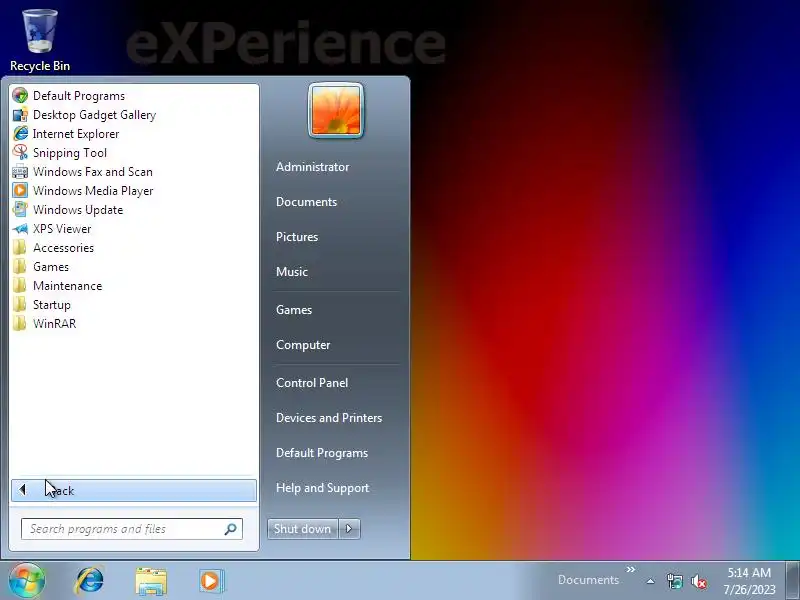Open Windows Media Player from the taskbar
This screenshot has height=600, width=800.
[x=211, y=581]
